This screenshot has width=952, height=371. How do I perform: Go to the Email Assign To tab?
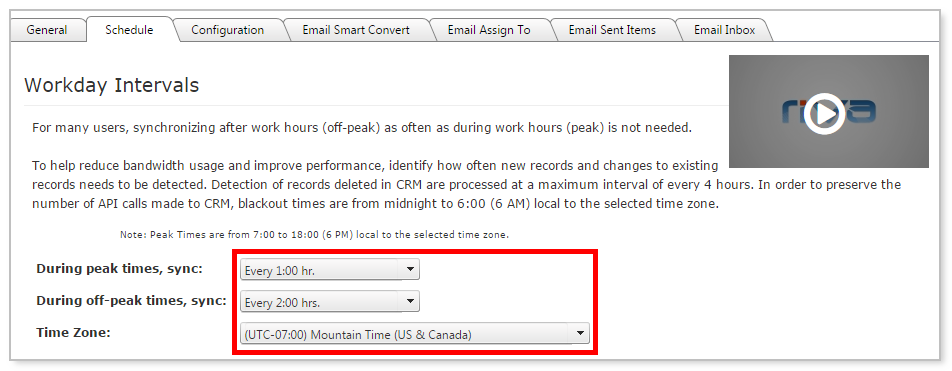click(489, 30)
